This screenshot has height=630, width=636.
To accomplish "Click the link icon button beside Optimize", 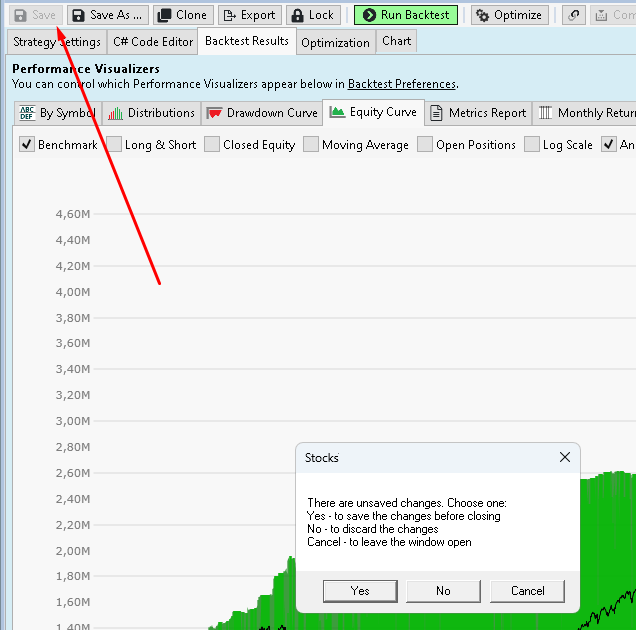I will [573, 15].
